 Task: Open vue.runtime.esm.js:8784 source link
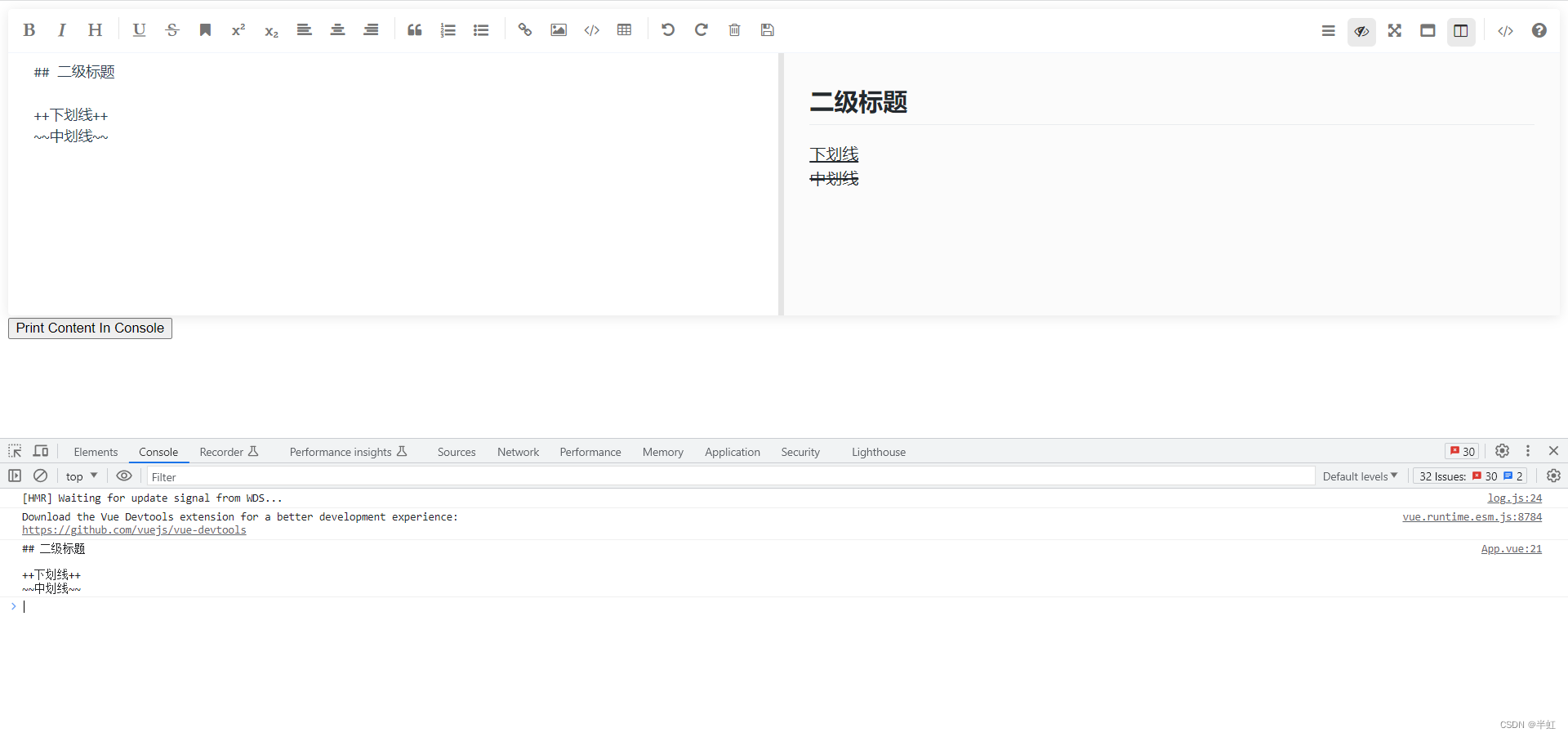pos(1472,517)
